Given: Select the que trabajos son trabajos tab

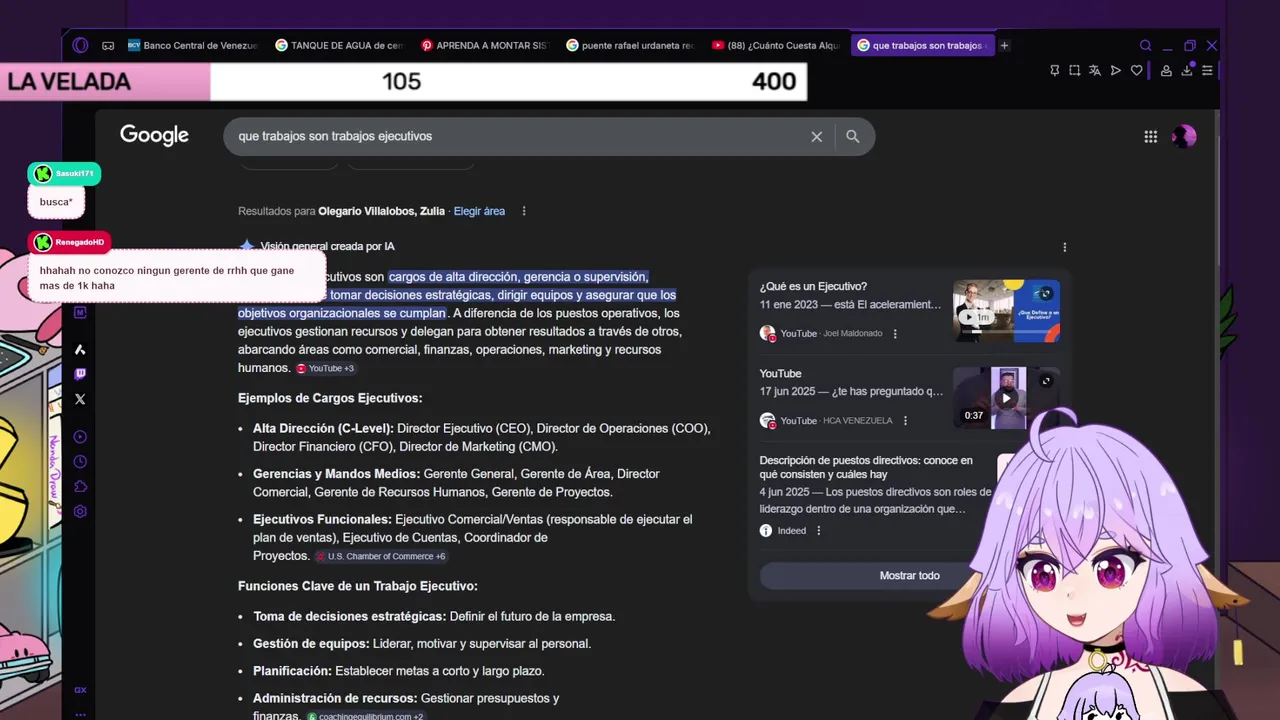Looking at the screenshot, I should pos(922,45).
